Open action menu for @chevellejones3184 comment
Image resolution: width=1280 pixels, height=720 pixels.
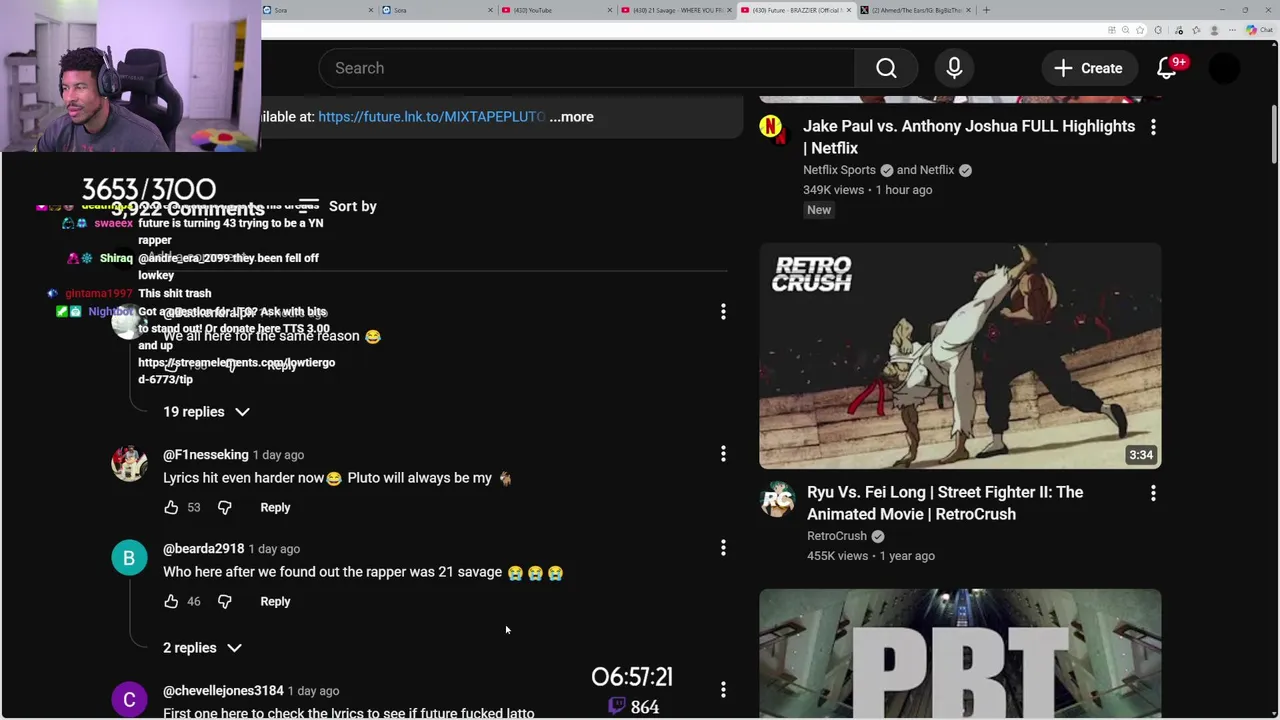tap(723, 690)
